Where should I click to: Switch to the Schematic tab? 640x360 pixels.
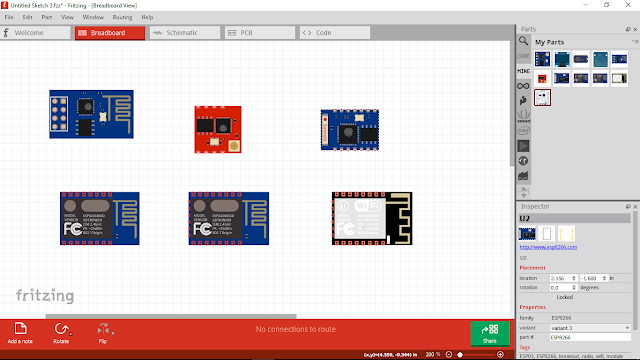click(x=185, y=33)
